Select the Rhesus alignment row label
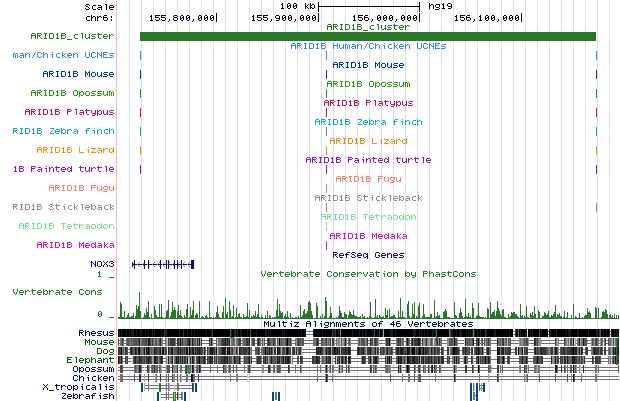Image resolution: width=620 pixels, height=401 pixels. tap(96, 332)
